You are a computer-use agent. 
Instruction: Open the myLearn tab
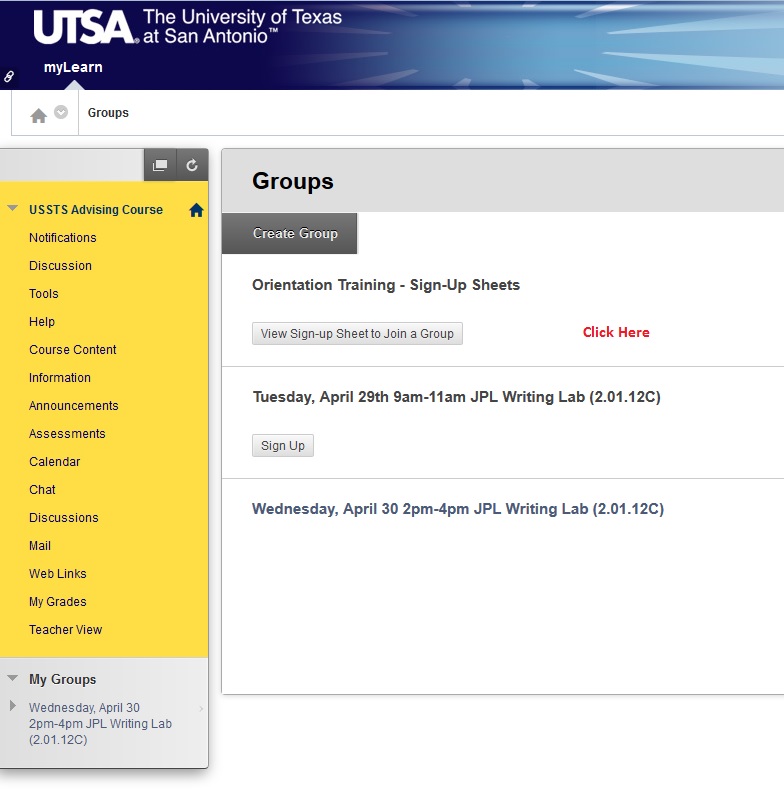click(73, 68)
